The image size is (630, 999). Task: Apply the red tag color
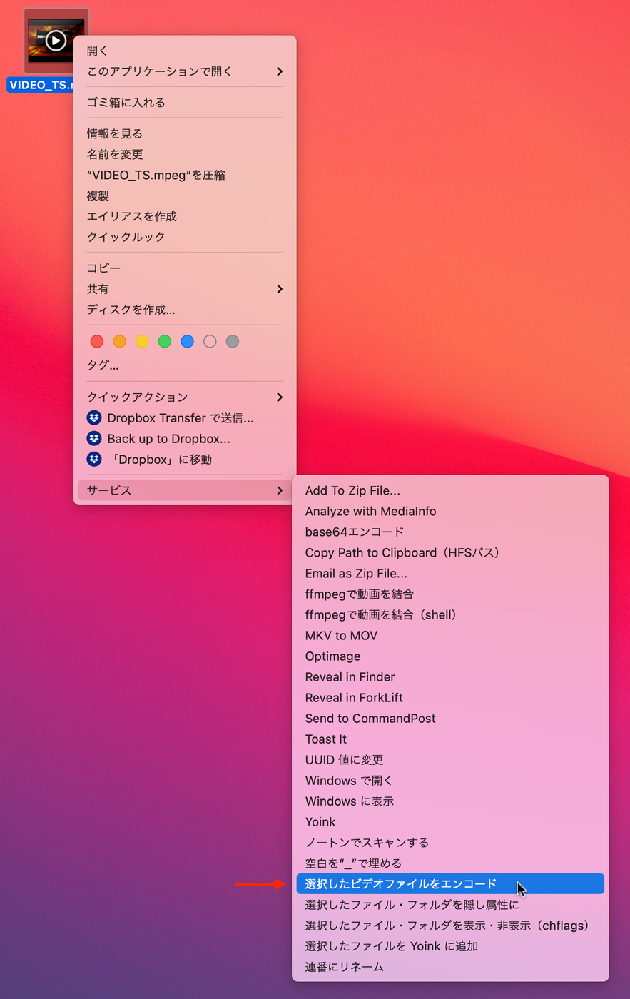click(97, 341)
